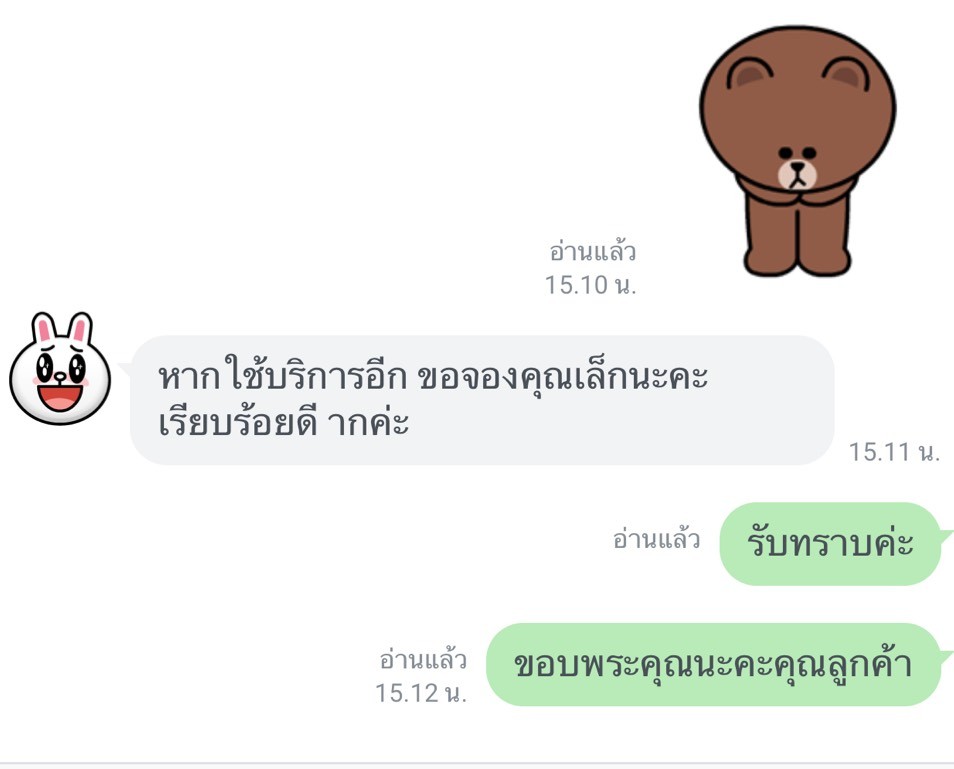Screen dimensions: 954x769
Task: Click the text line เรียบร้อยดี ากค่ะ
Action: click(x=284, y=423)
